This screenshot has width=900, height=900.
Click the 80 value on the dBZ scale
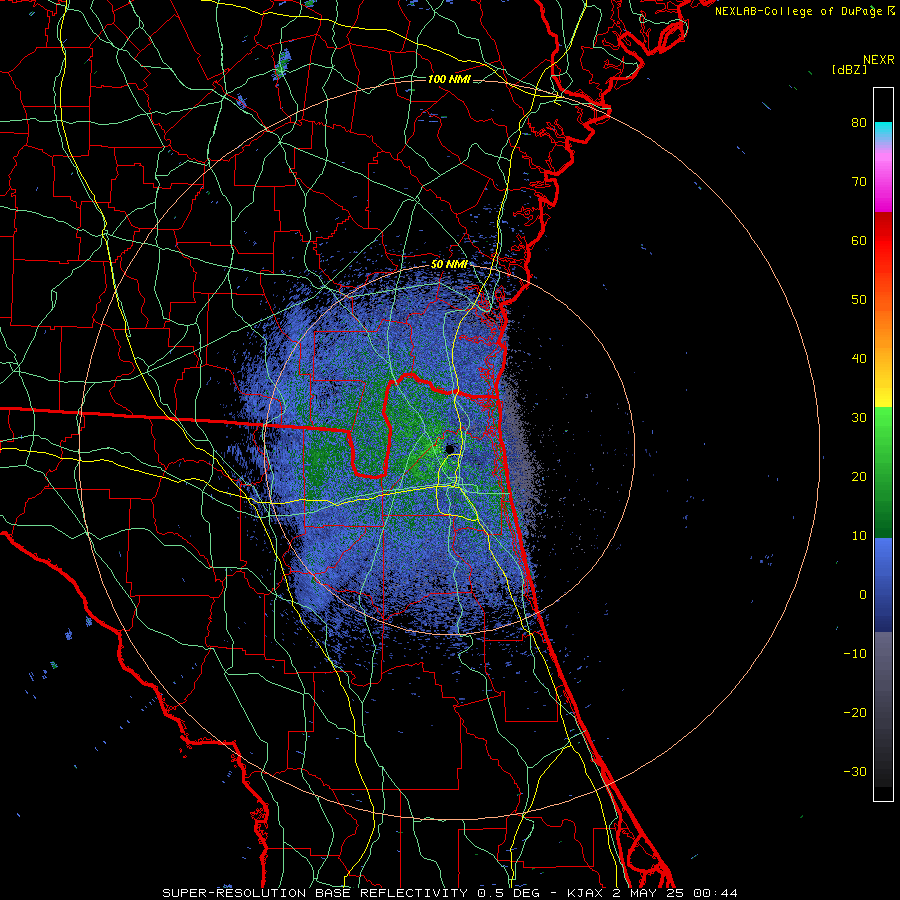[859, 123]
